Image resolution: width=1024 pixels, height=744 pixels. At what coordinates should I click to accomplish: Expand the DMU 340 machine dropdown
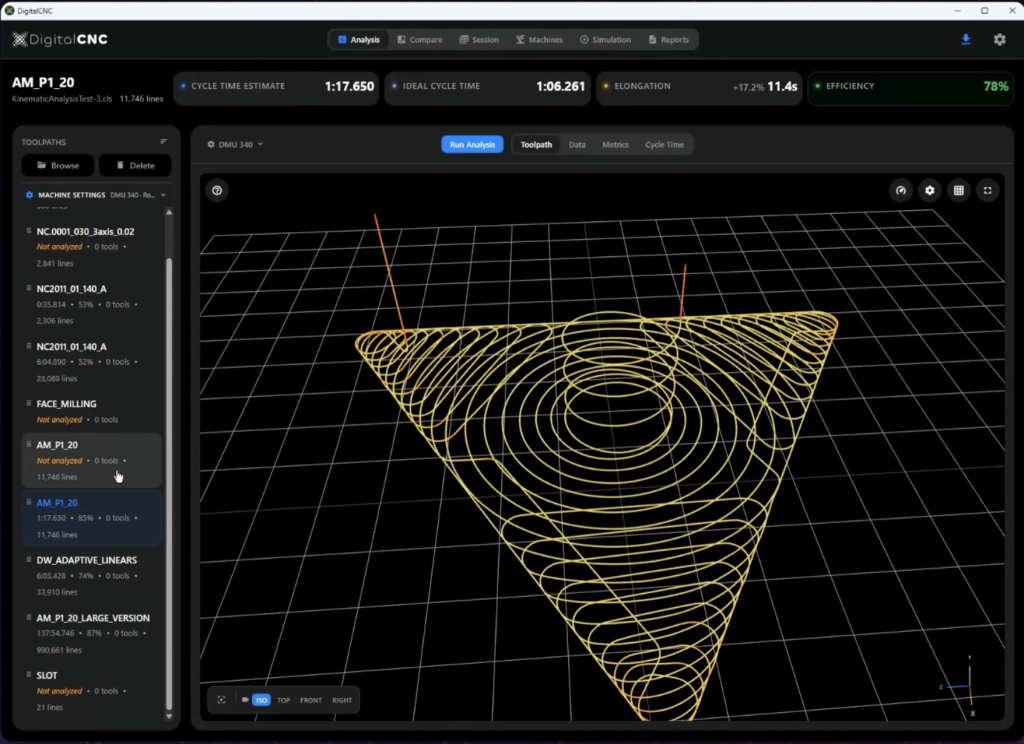(x=235, y=145)
